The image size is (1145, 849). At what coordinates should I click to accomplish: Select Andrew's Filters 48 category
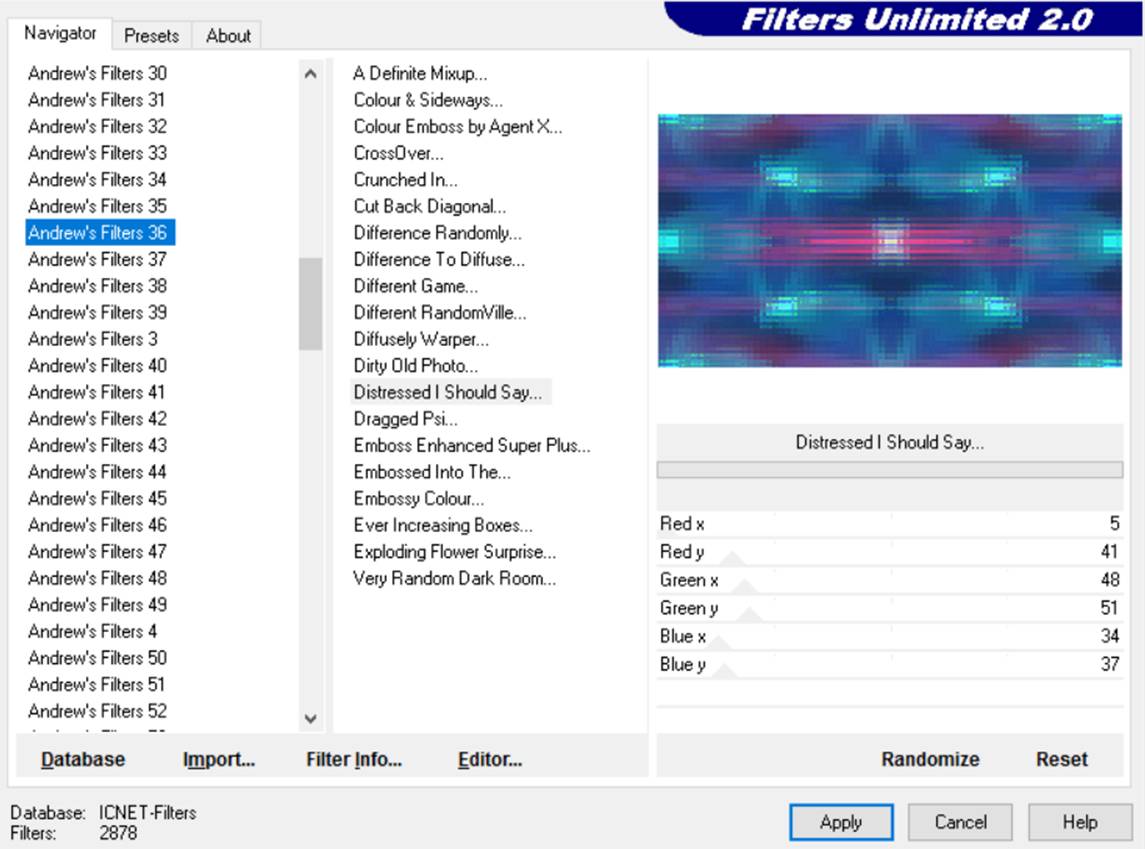tap(97, 578)
